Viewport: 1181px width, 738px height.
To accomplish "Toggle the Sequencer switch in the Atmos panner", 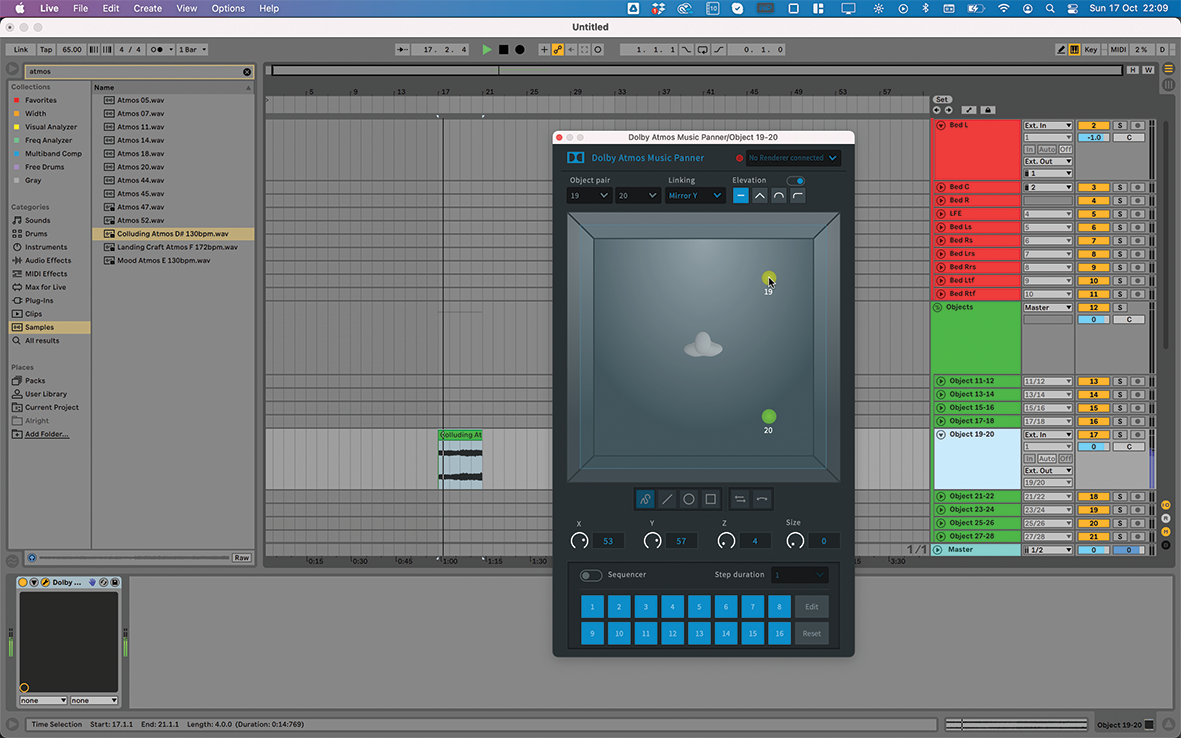I will (x=590, y=574).
